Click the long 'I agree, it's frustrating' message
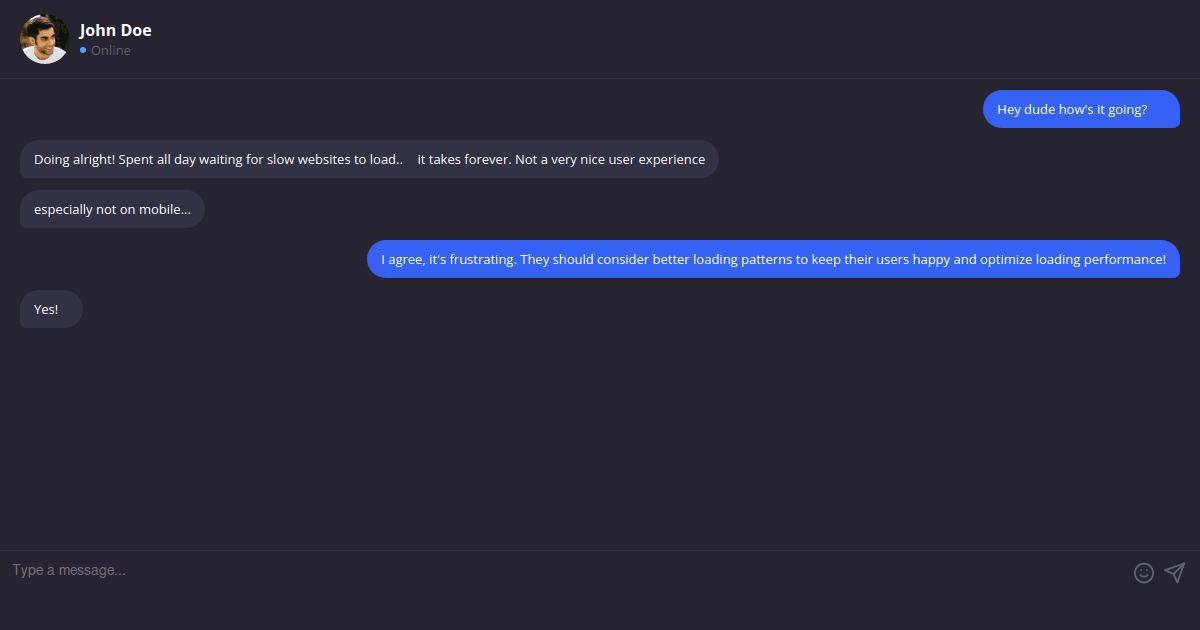Viewport: 1200px width, 630px height. (x=773, y=259)
